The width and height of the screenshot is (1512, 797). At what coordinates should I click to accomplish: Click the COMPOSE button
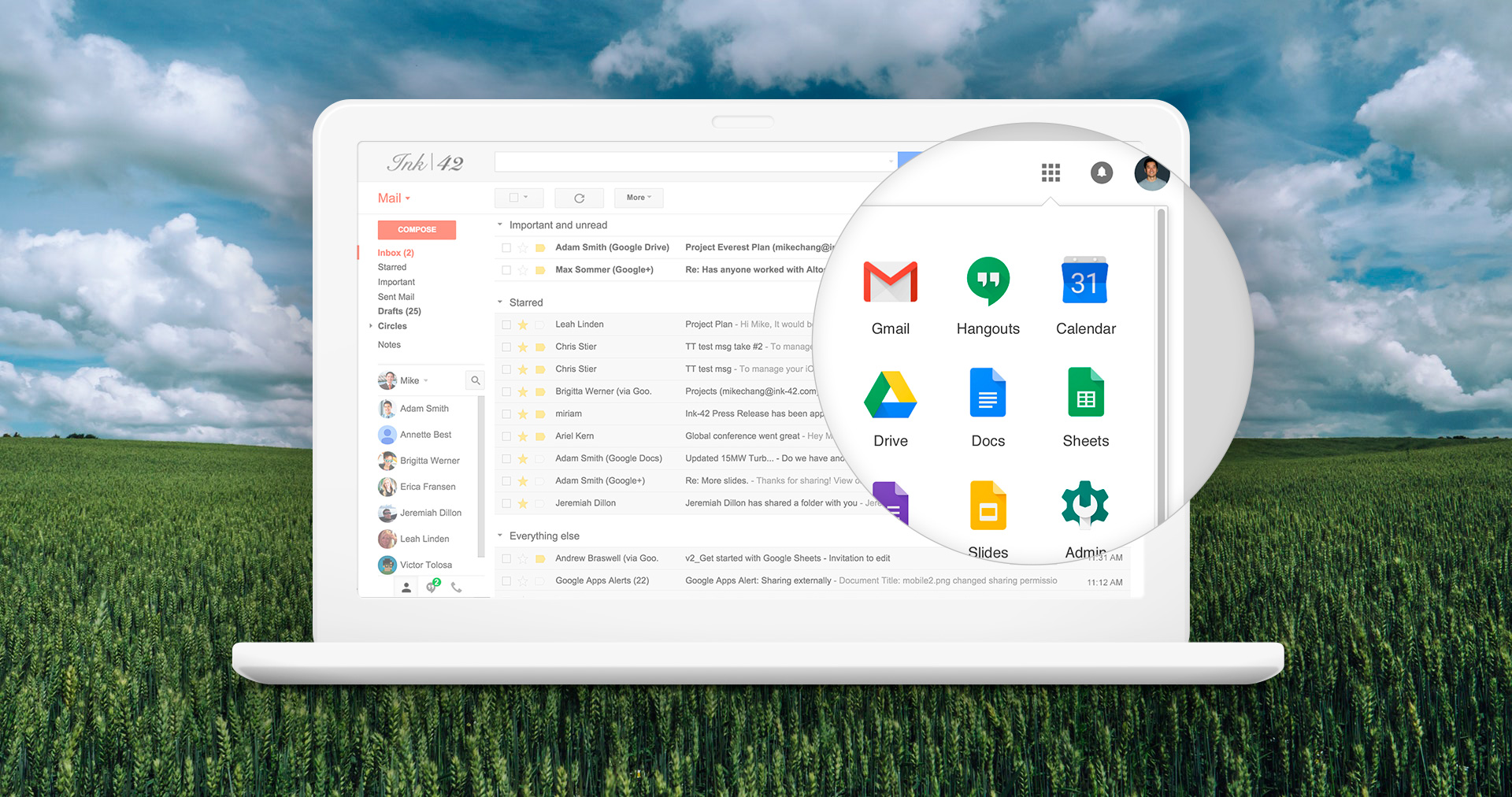pos(417,229)
